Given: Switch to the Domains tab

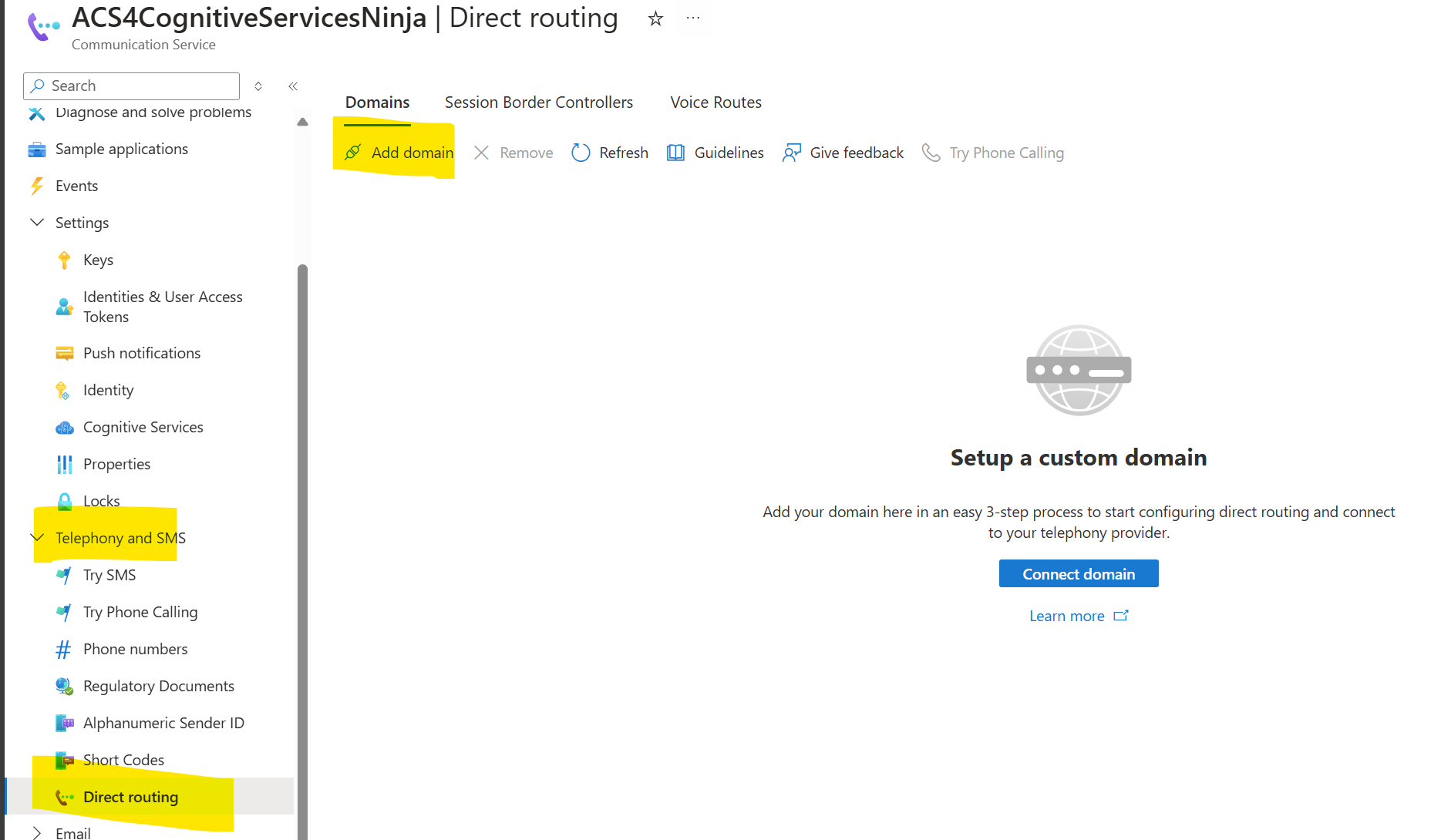Looking at the screenshot, I should [x=378, y=102].
